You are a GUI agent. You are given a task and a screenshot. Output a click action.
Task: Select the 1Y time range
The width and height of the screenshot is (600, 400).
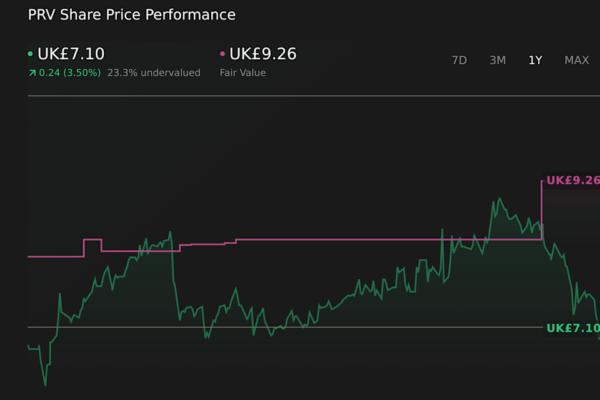[535, 60]
